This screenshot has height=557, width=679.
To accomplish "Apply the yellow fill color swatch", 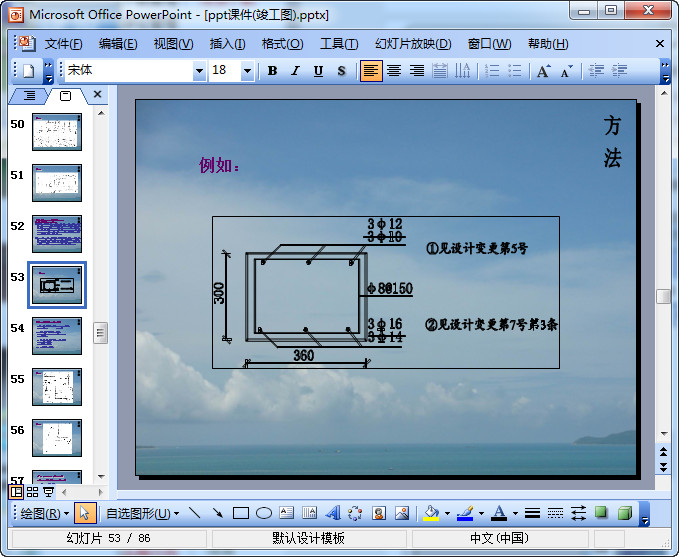I will click(x=431, y=514).
